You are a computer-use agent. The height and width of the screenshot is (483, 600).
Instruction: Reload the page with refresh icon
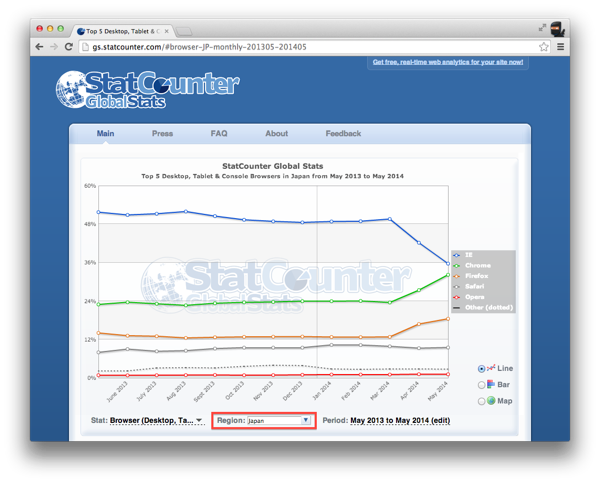pos(69,47)
